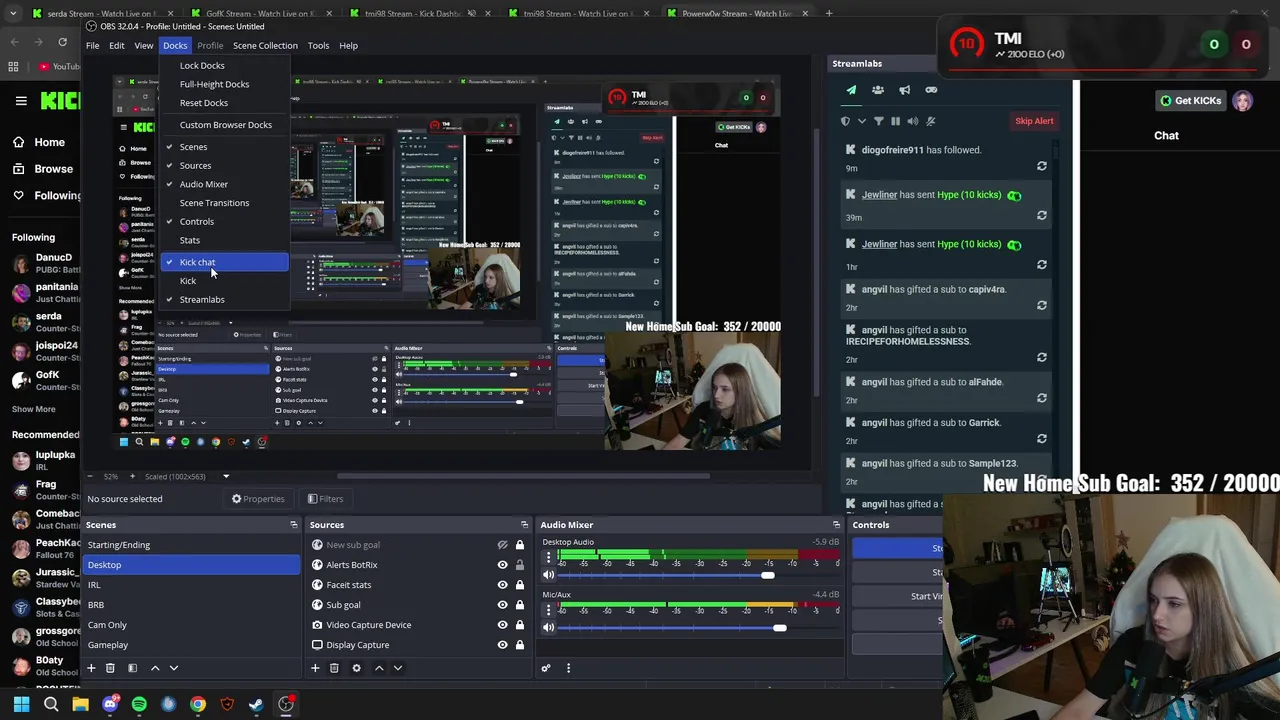The width and height of the screenshot is (1280, 720).
Task: Replay the diogofreire911 follow alert
Action: tap(1042, 167)
